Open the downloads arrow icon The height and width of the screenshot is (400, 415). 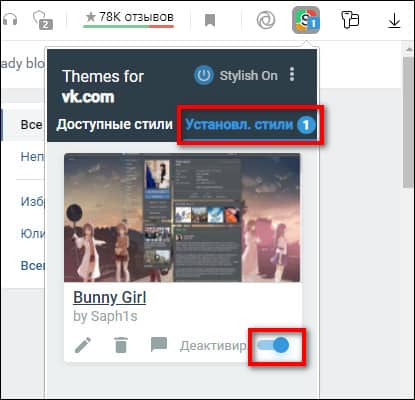click(x=394, y=20)
